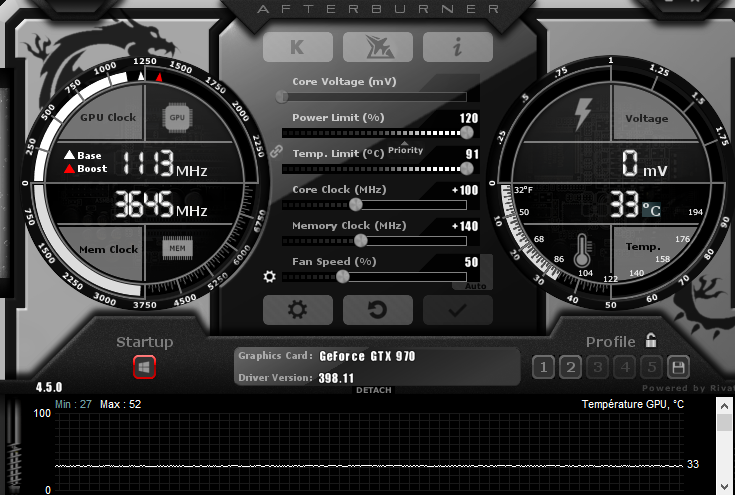Click the GPU temperature graph area
Screen dimensions: 735x495
pos(369,451)
